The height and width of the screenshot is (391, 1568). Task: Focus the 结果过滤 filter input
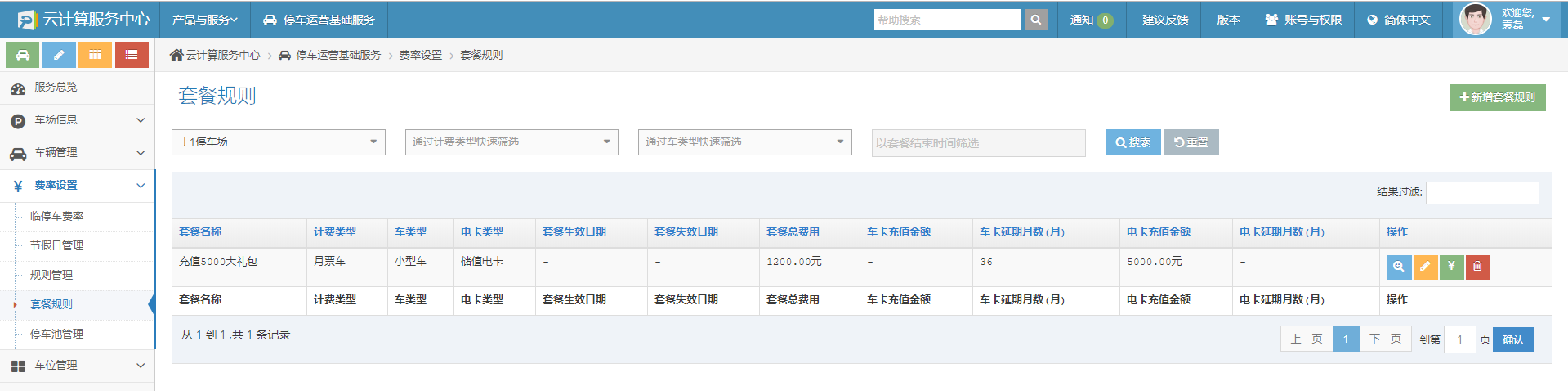(x=1482, y=192)
